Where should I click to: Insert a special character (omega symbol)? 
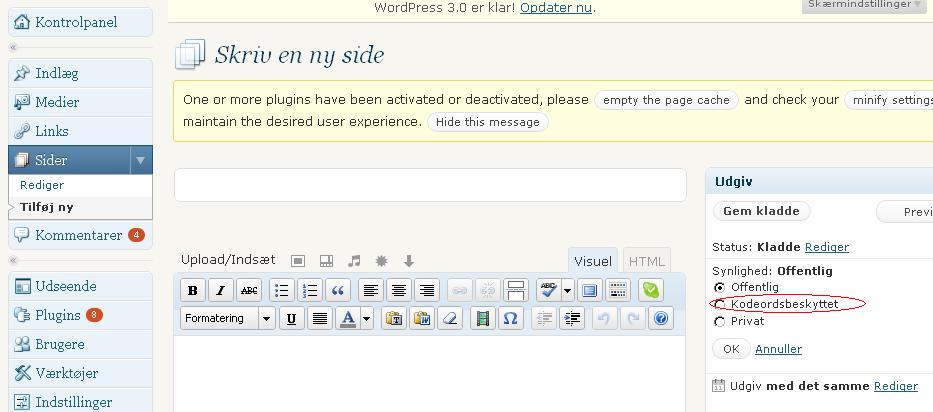click(x=510, y=318)
